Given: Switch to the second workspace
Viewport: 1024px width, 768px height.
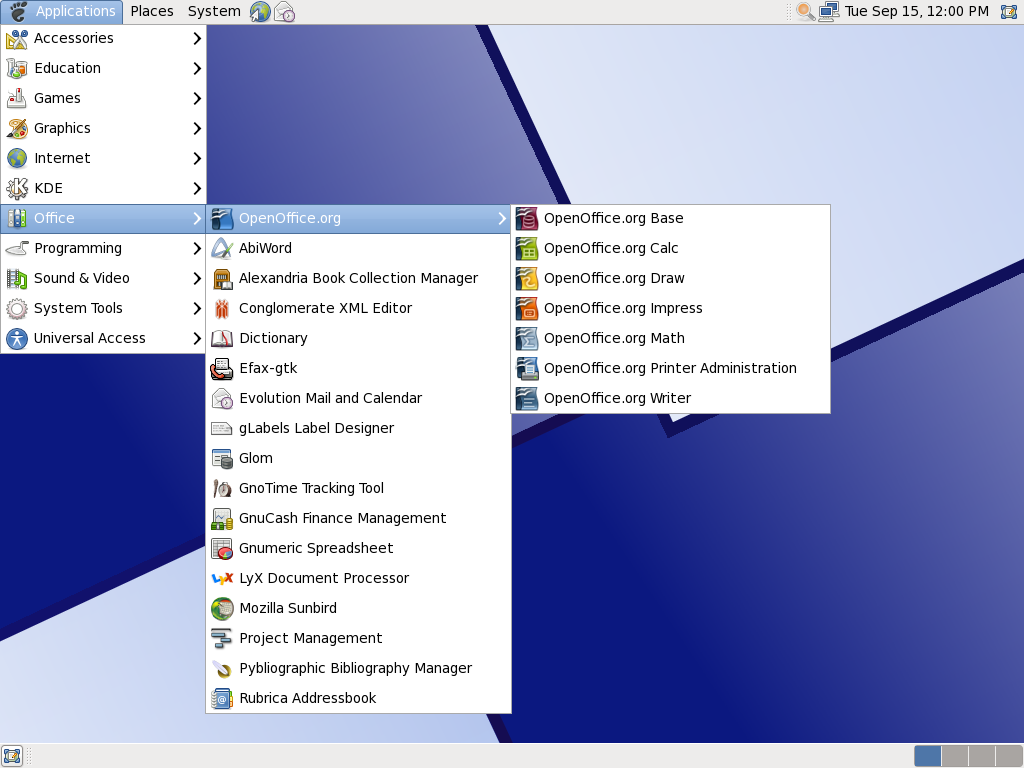Looking at the screenshot, I should pos(955,756).
